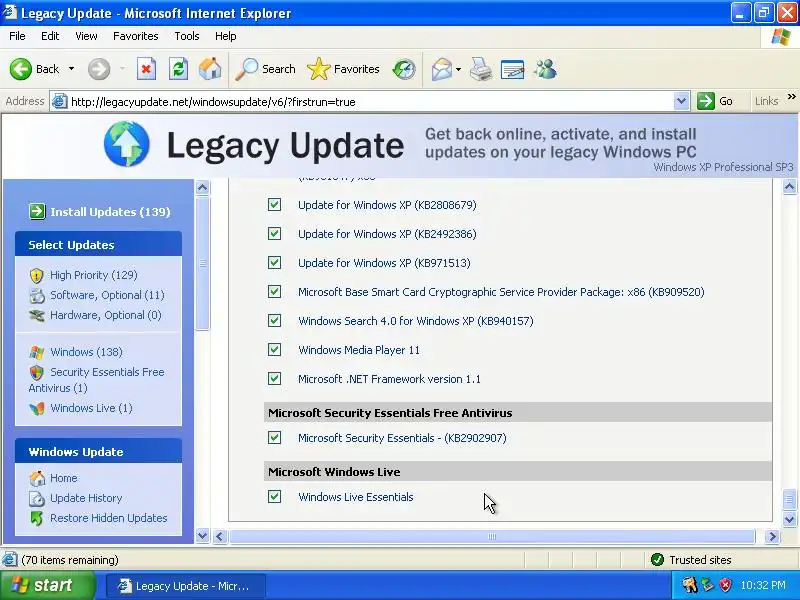Open the Edit menu
The image size is (800, 600).
click(50, 36)
